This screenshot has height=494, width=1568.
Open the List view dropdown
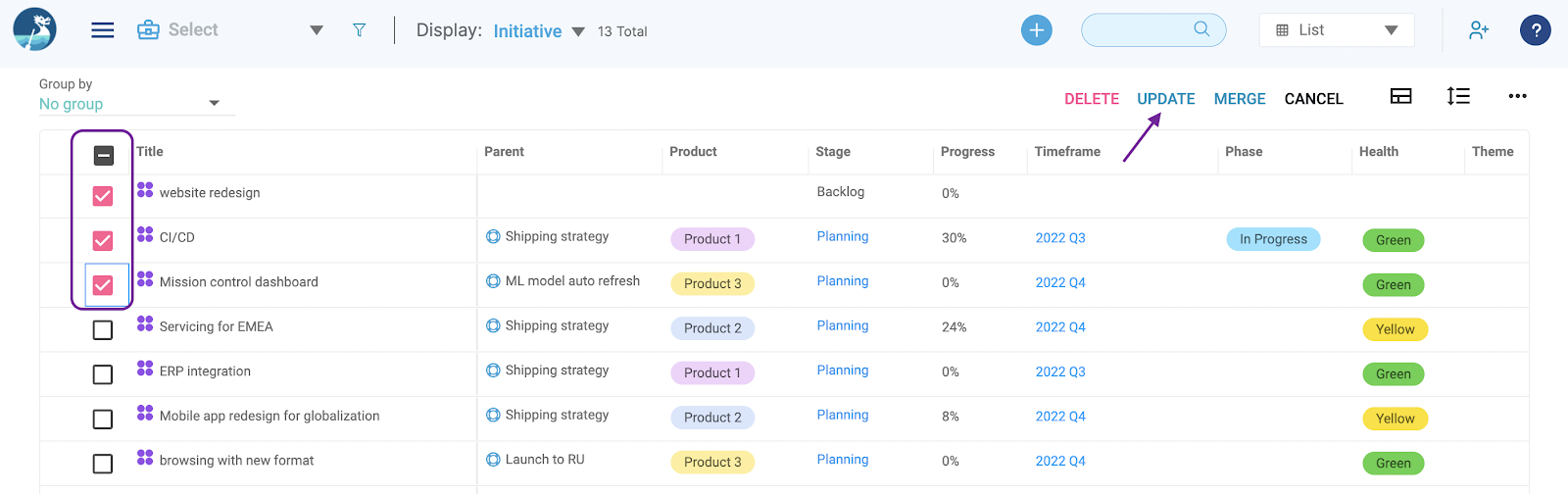[x=1337, y=30]
